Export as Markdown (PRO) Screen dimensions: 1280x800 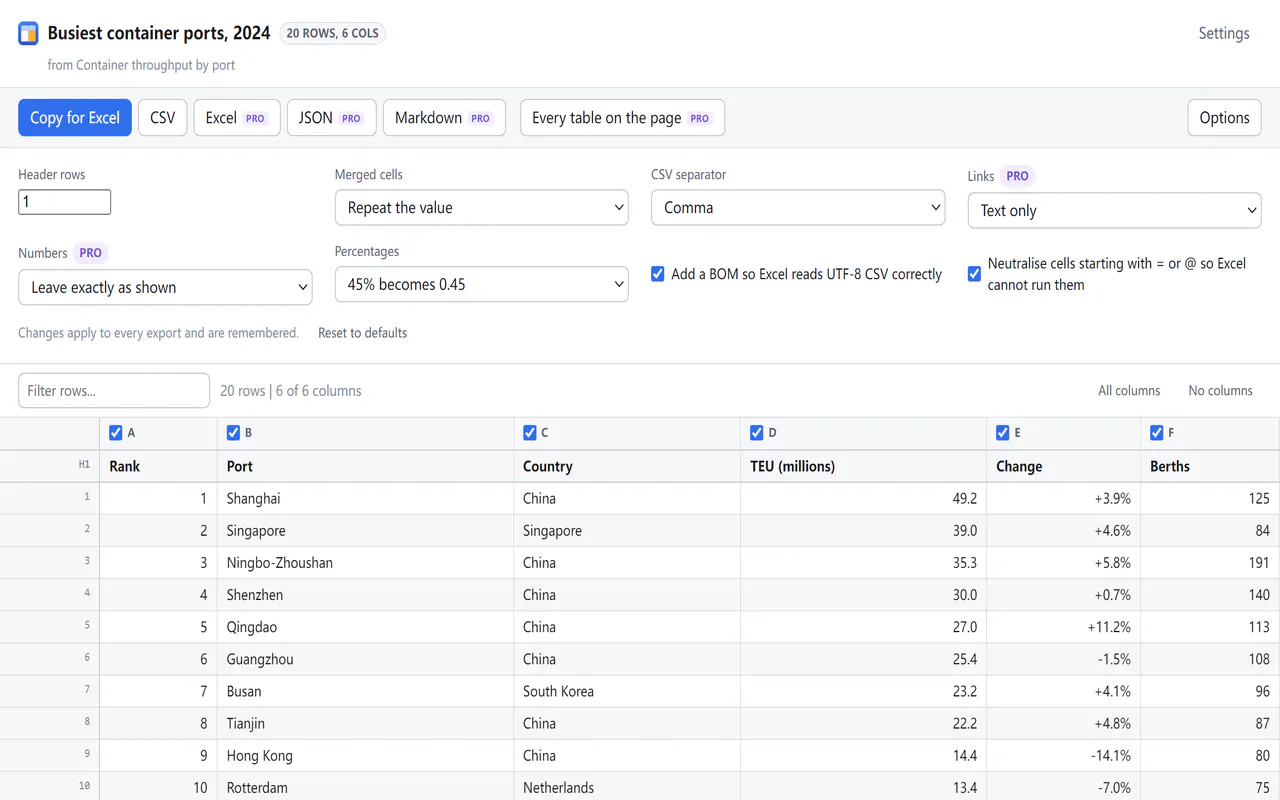point(444,118)
